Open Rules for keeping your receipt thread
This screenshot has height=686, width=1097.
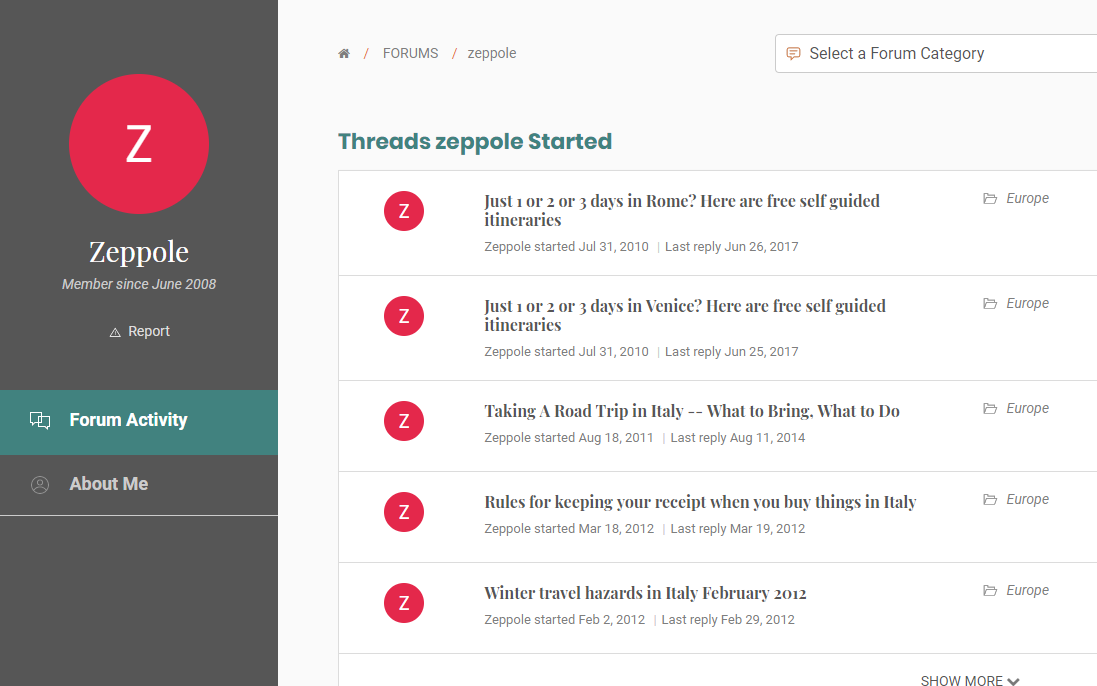pyautogui.click(x=700, y=502)
